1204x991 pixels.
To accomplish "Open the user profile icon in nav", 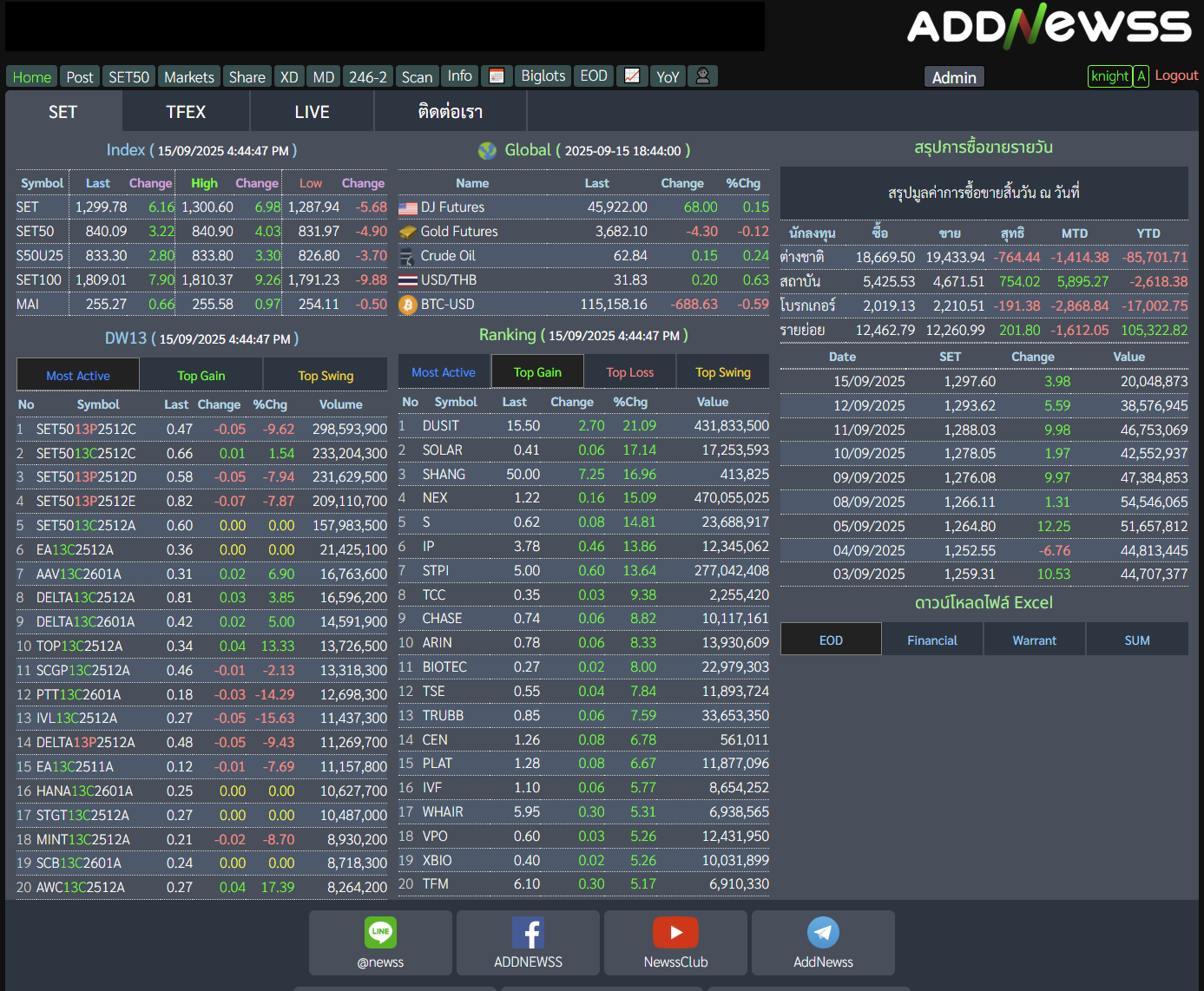I will click(x=703, y=76).
